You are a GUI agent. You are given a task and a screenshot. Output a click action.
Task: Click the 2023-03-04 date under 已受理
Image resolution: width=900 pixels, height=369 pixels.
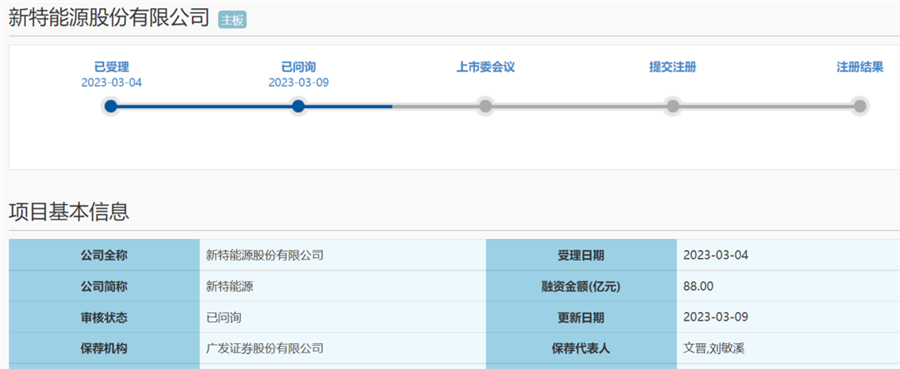111,83
